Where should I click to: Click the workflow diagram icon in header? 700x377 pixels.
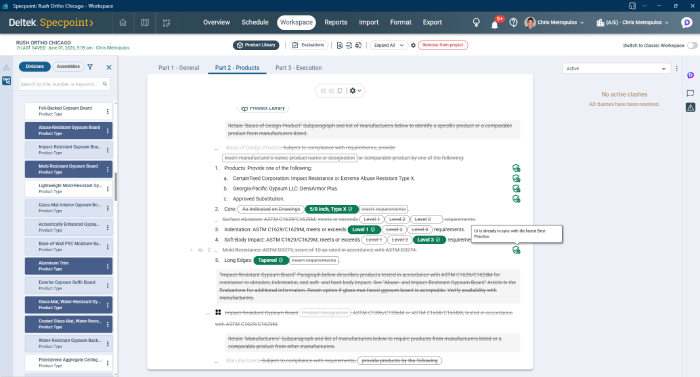(x=167, y=23)
